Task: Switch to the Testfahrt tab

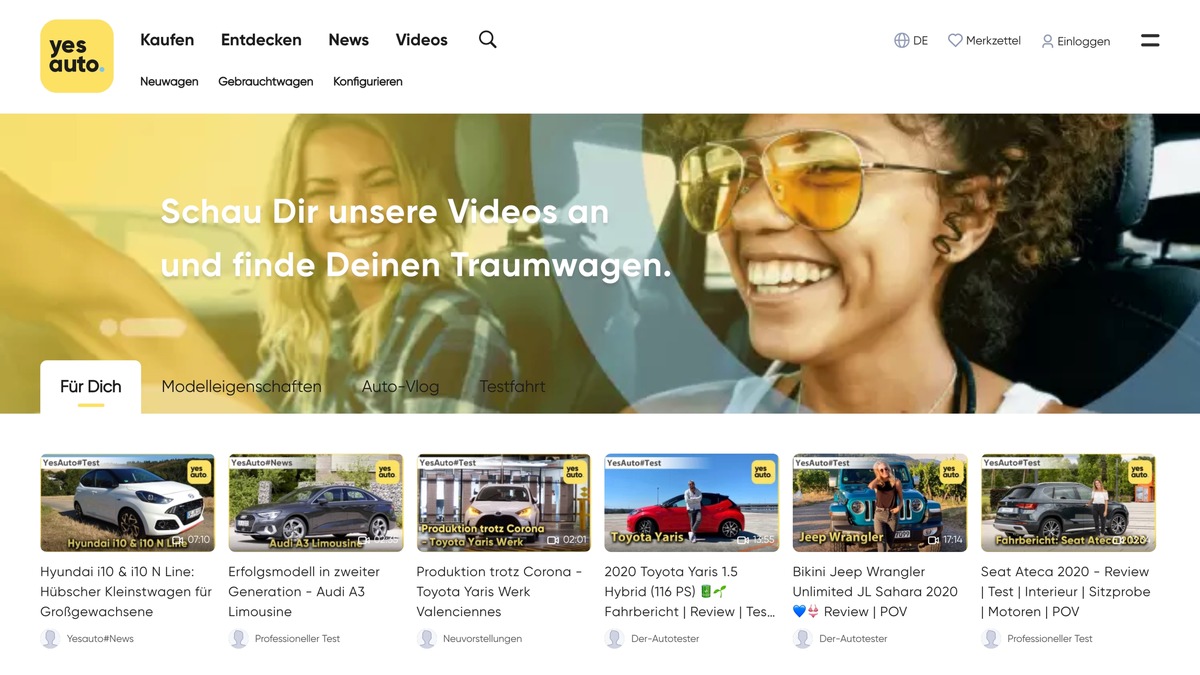Action: [512, 386]
